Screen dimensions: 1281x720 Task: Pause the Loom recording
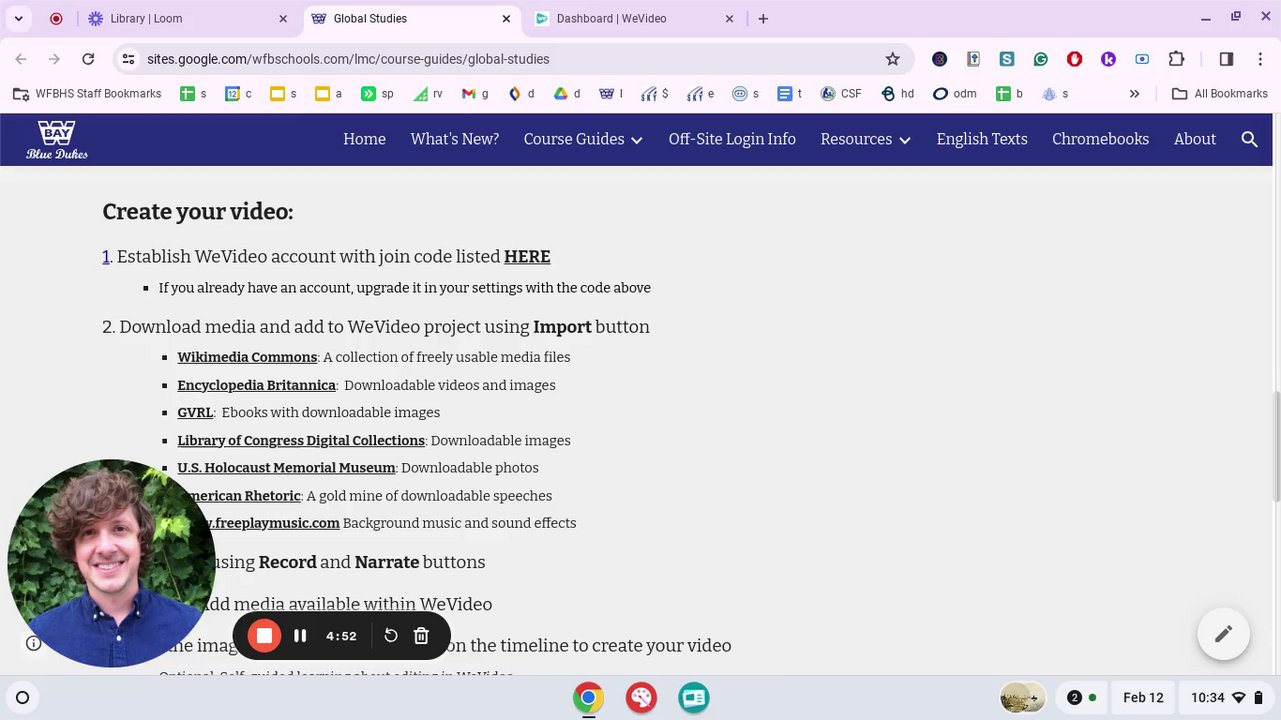[300, 636]
